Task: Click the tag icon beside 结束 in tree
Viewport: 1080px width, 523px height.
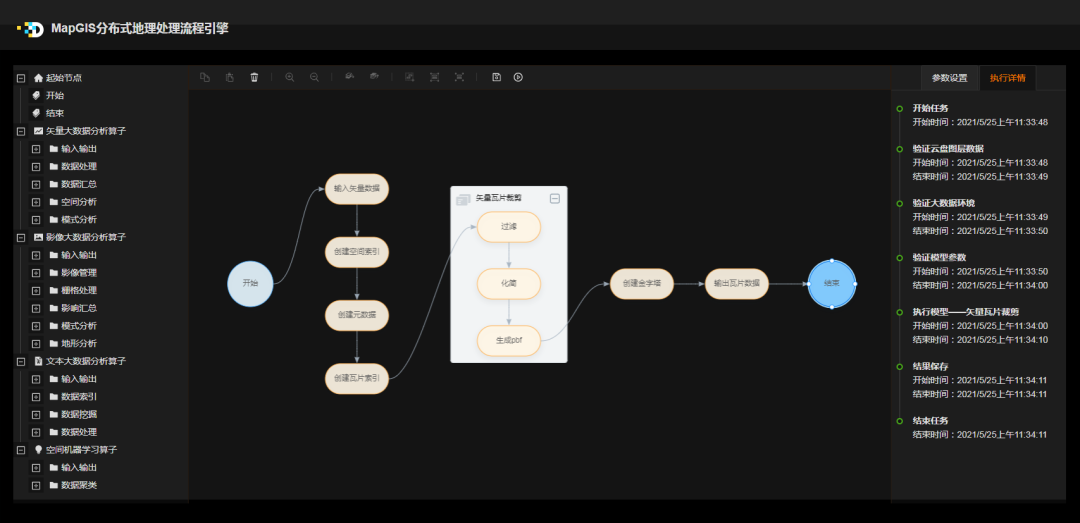Action: click(x=36, y=113)
